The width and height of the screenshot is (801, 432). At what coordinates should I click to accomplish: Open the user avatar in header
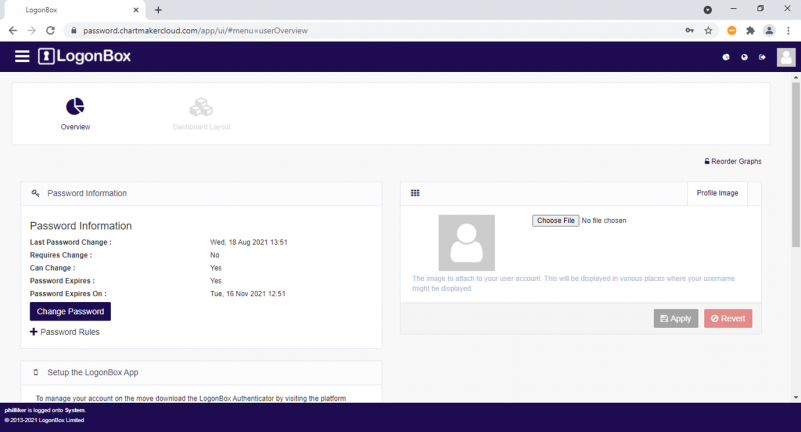786,57
